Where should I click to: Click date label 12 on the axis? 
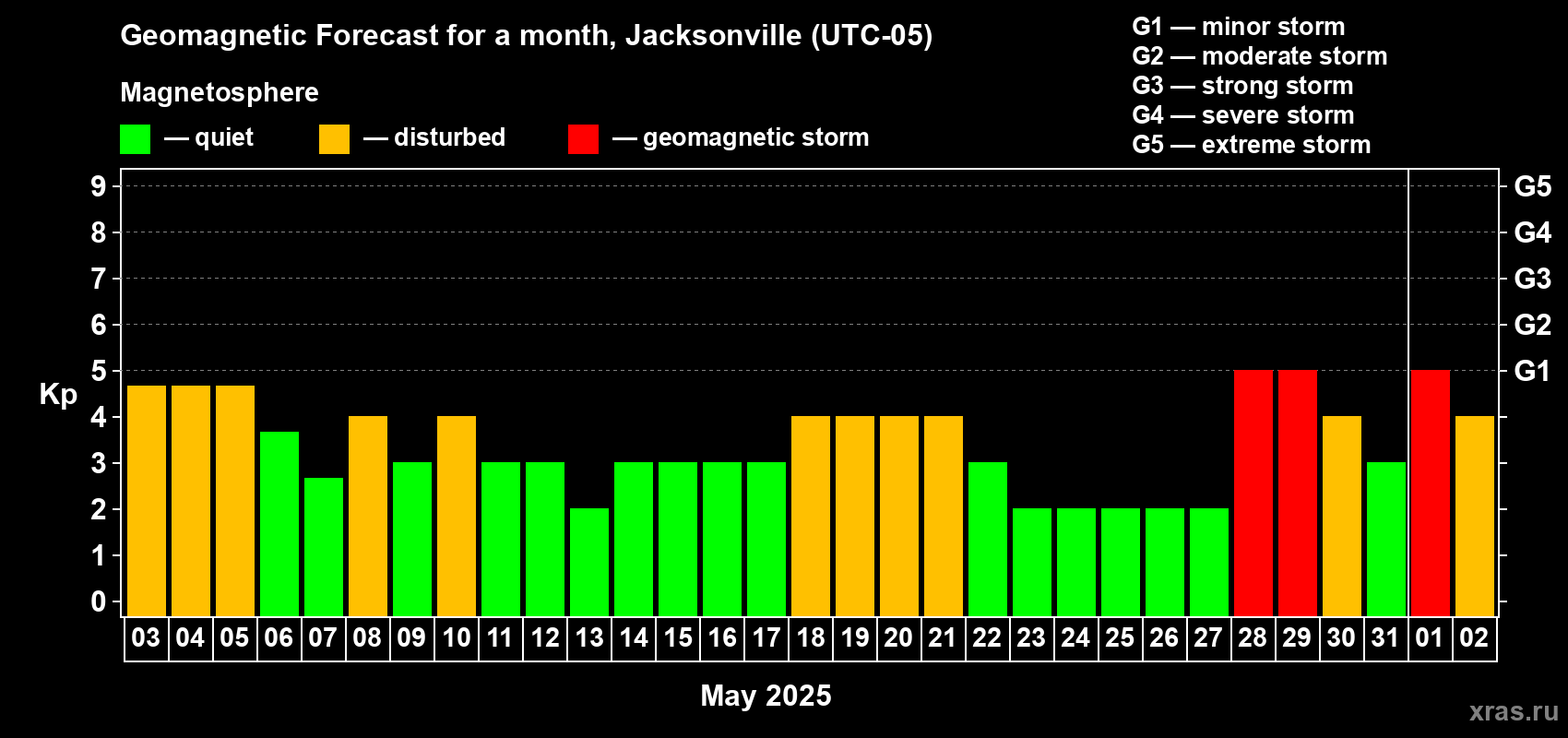(544, 637)
